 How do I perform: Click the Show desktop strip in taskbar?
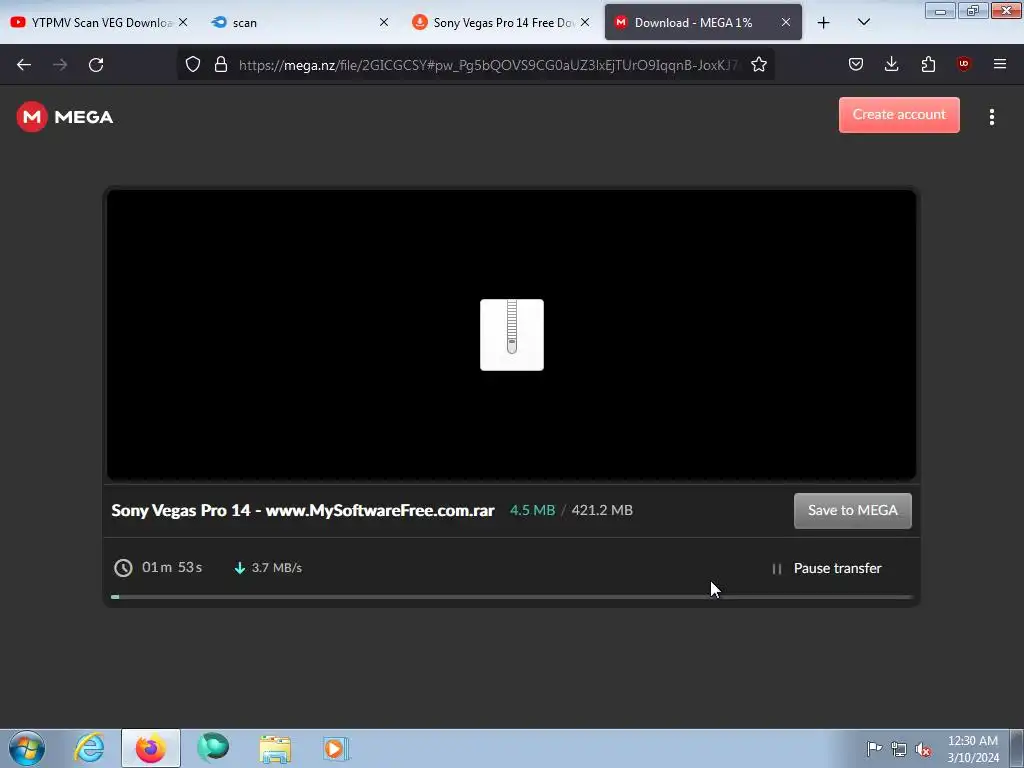pos(1016,749)
